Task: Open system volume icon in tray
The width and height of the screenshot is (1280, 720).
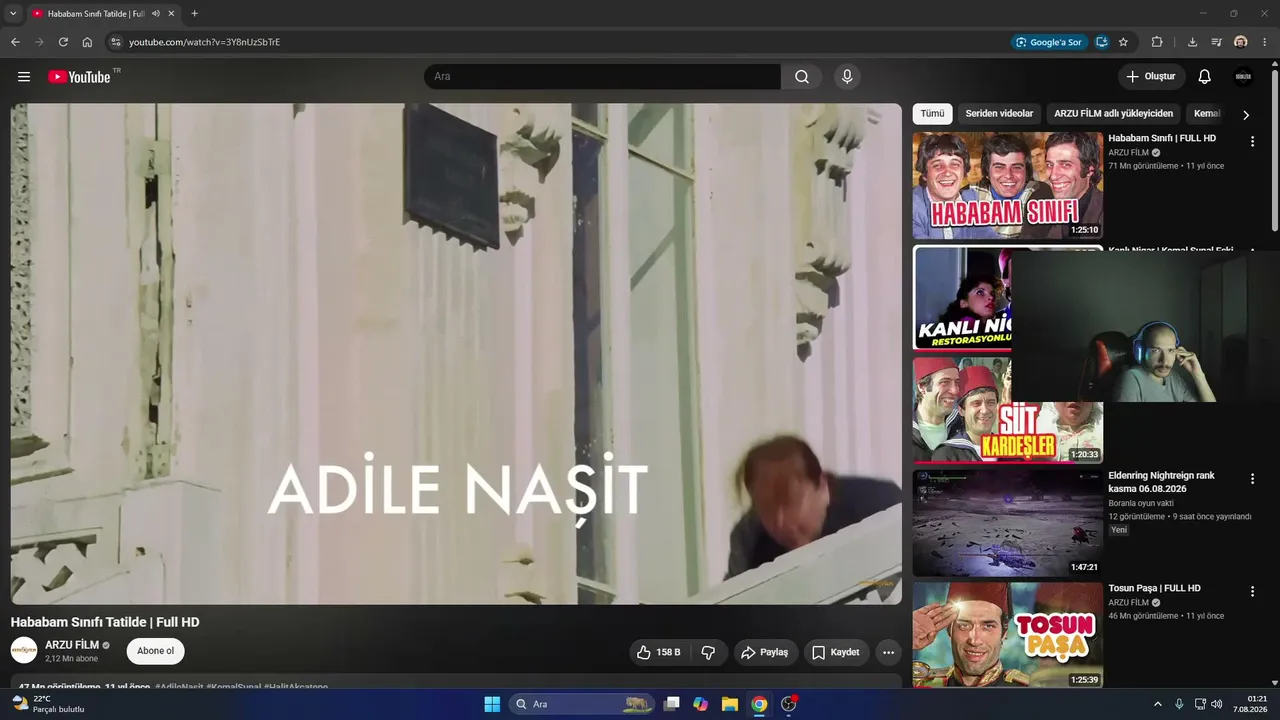Action: pos(1216,704)
